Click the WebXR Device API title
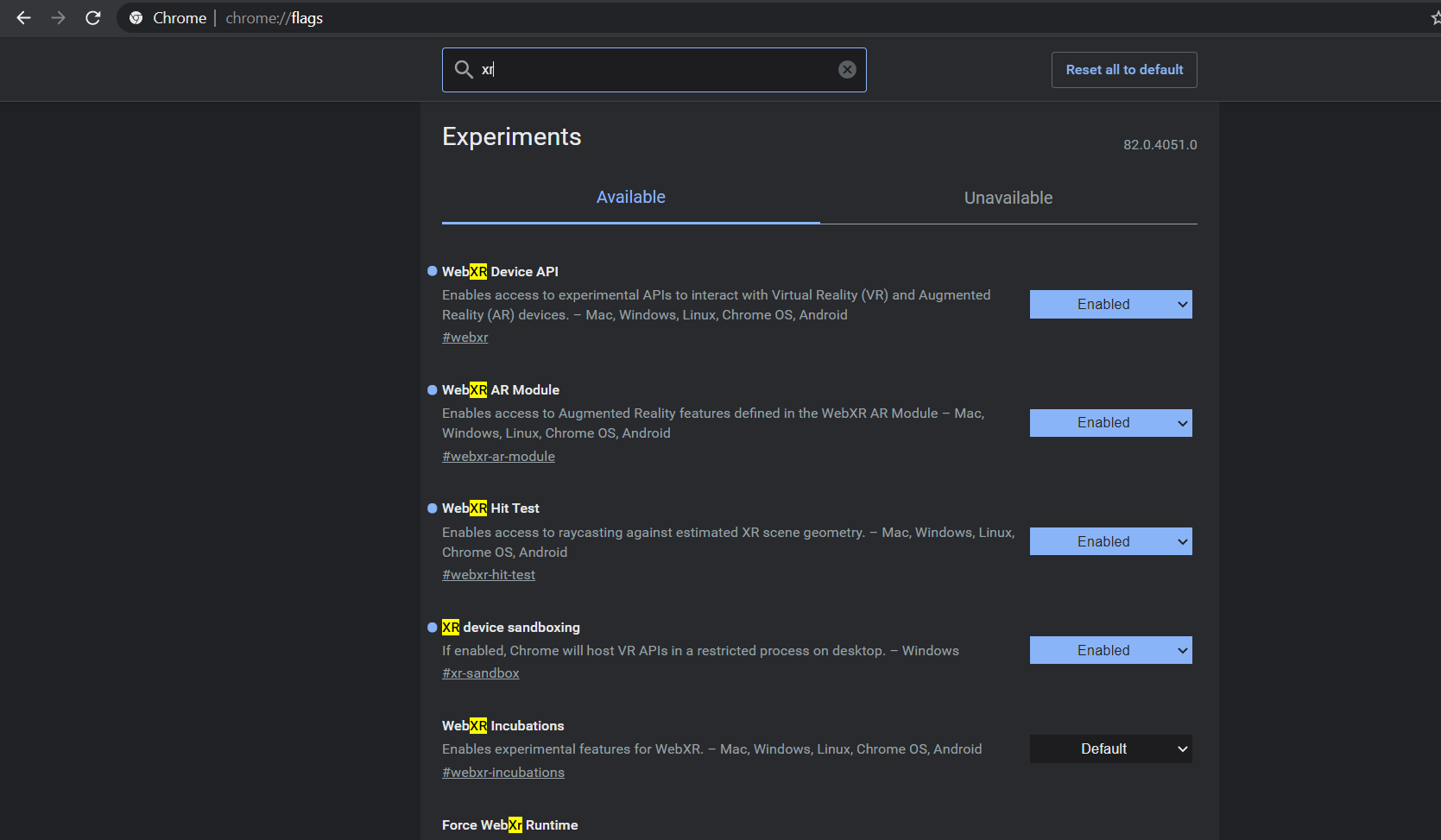Viewport: 1441px width, 840px height. pos(500,272)
